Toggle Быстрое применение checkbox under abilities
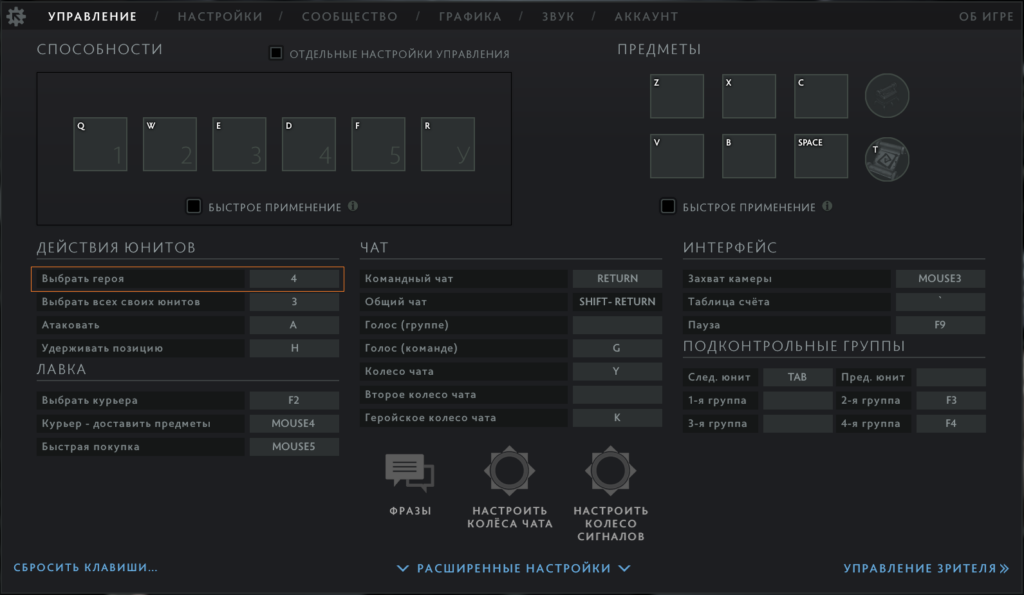 (x=194, y=206)
